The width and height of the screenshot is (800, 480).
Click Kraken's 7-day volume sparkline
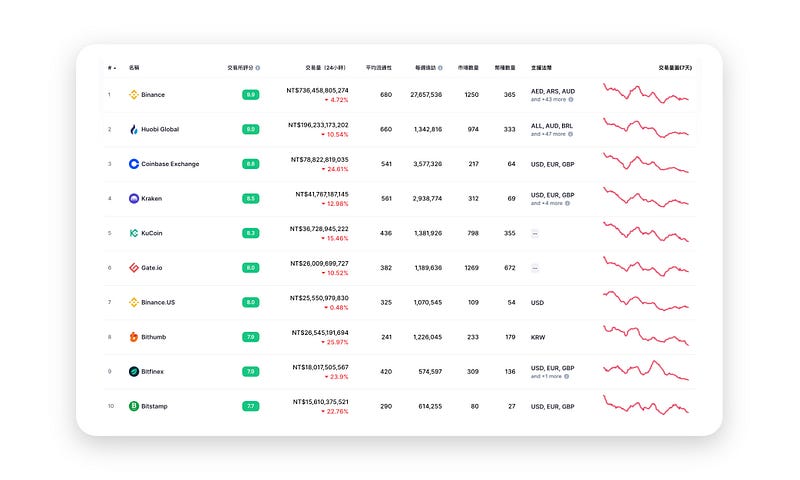click(x=646, y=197)
